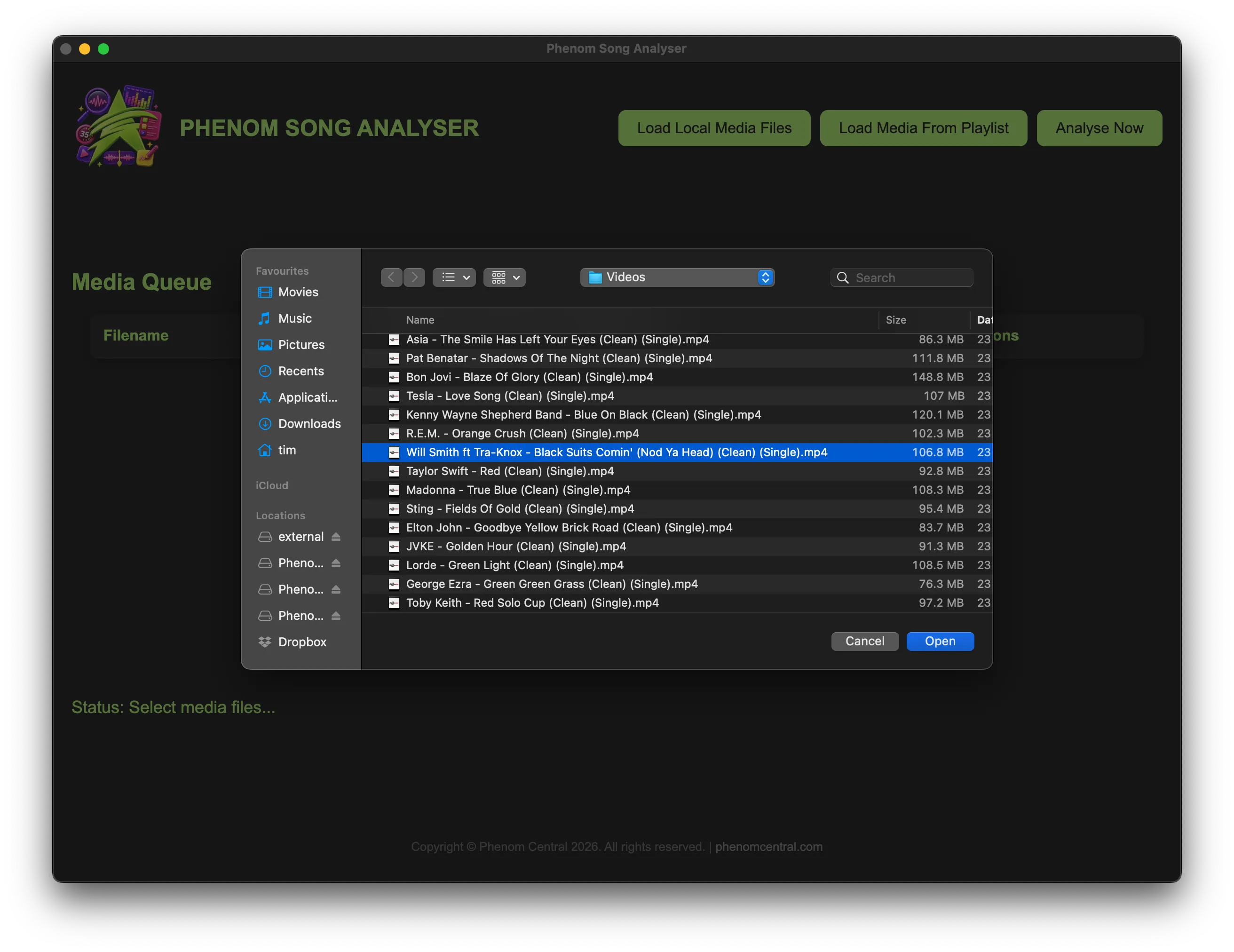Screen dimensions: 1234x952
Task: Sort files by the Size column
Action: [895, 320]
